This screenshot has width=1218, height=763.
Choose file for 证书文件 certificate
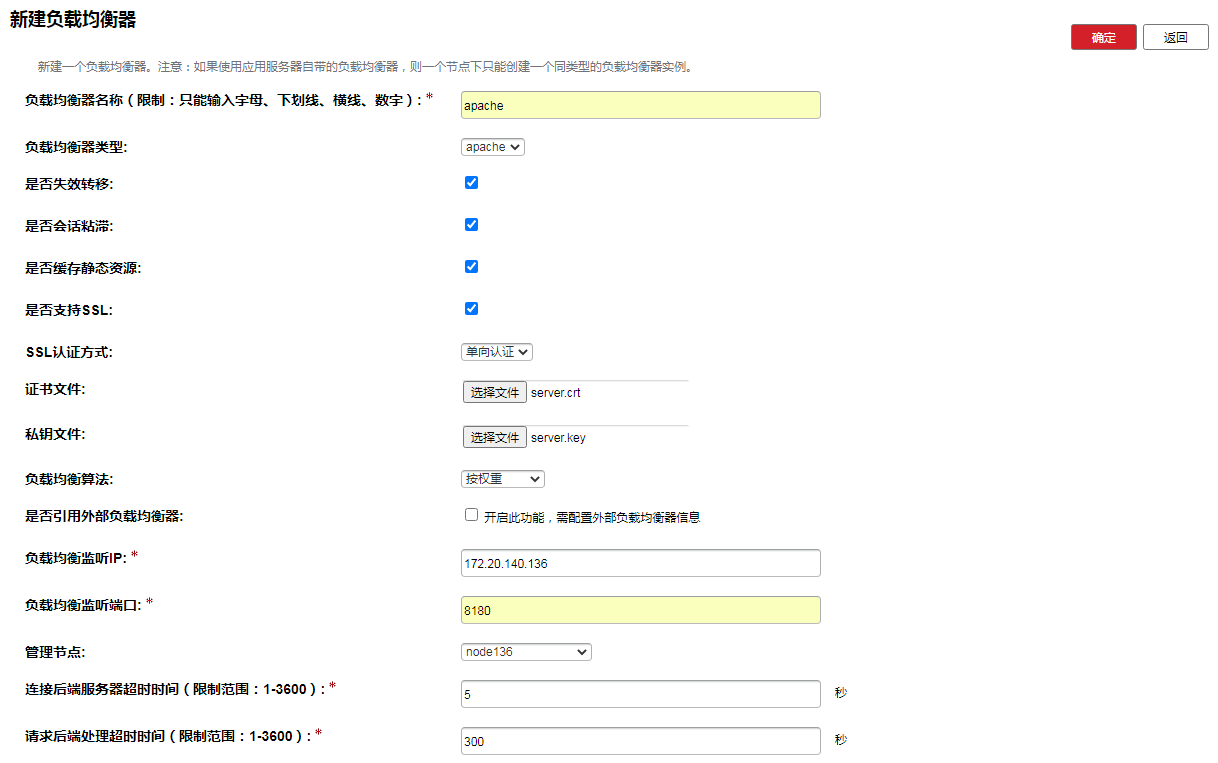point(494,393)
